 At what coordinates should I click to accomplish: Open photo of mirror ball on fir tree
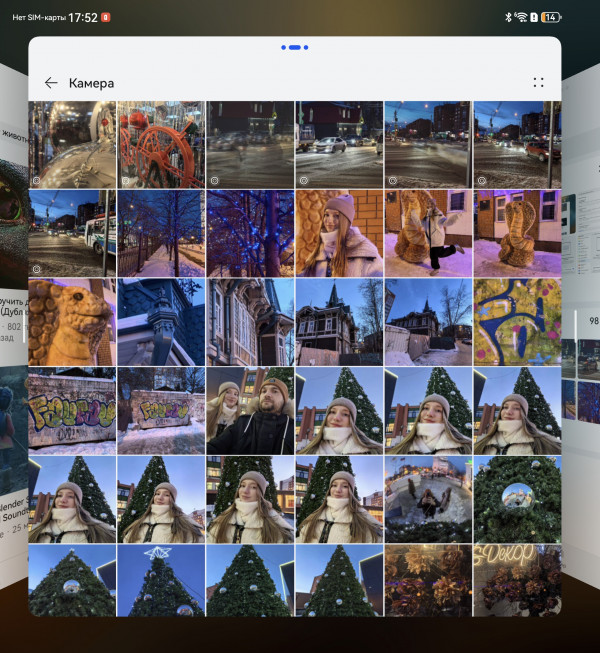click(x=518, y=500)
